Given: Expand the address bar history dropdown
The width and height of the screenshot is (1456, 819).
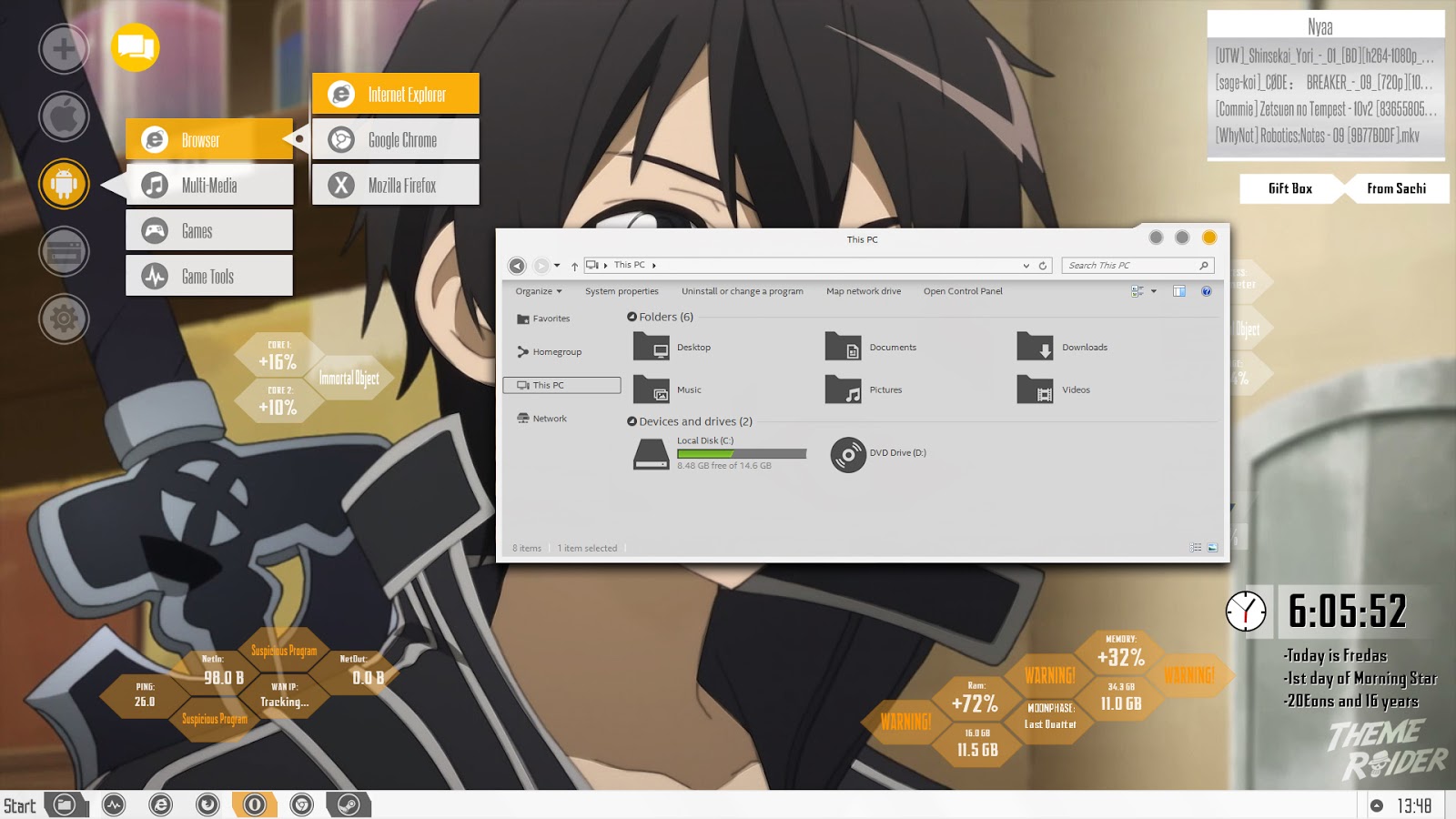Looking at the screenshot, I should (x=1026, y=265).
